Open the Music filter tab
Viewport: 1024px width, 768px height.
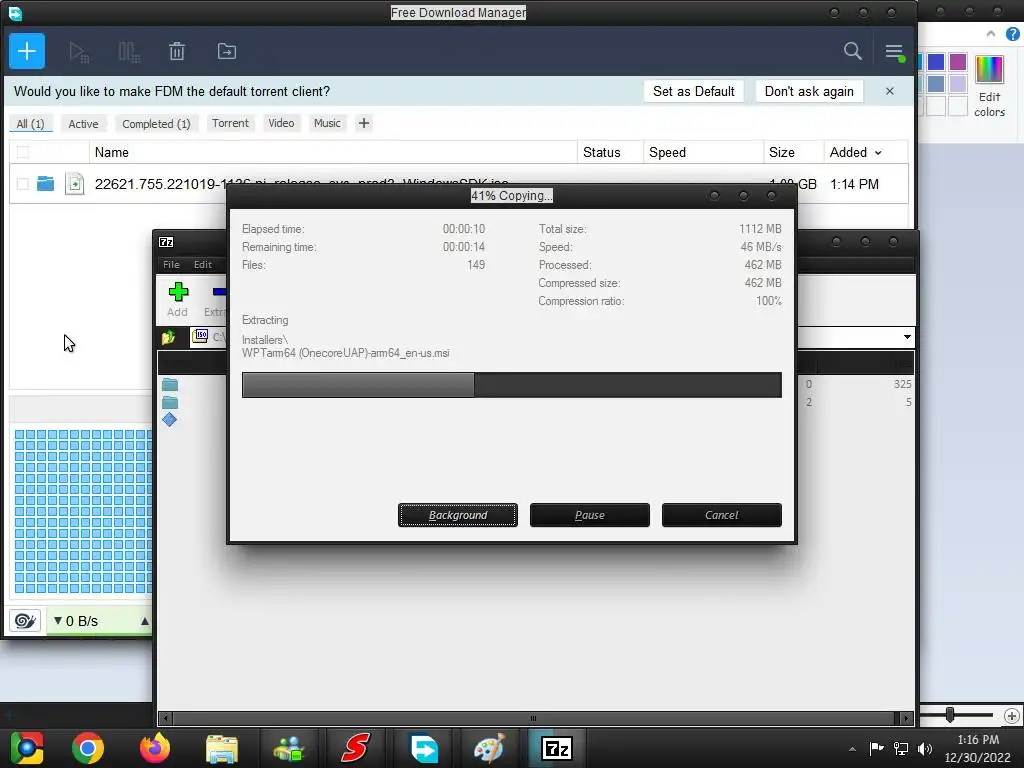tap(327, 123)
